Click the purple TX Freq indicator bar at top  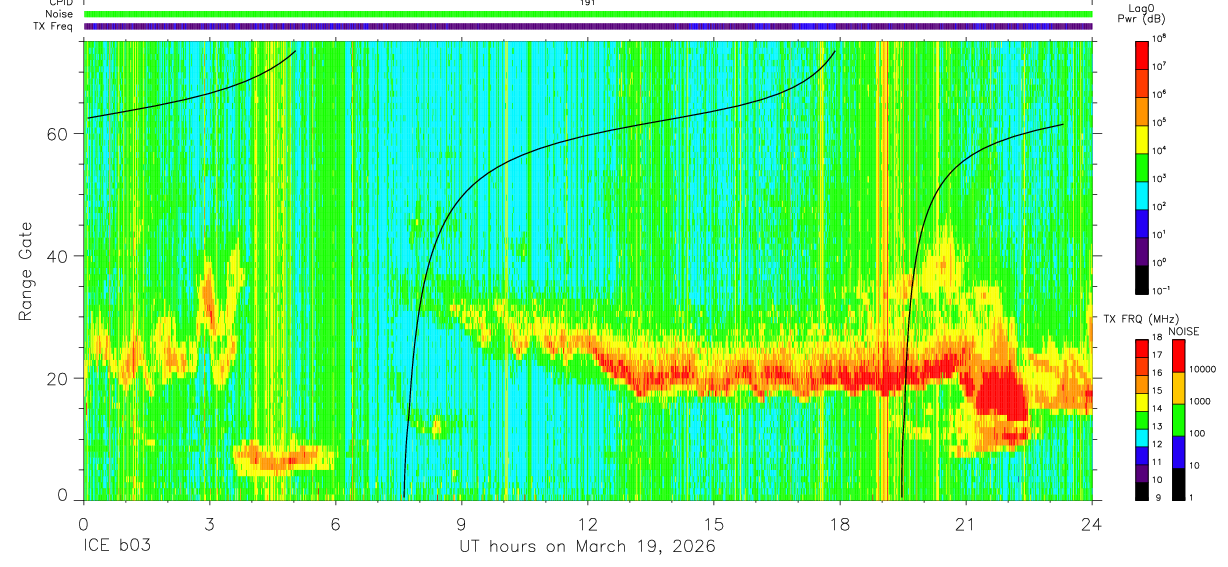[588, 26]
